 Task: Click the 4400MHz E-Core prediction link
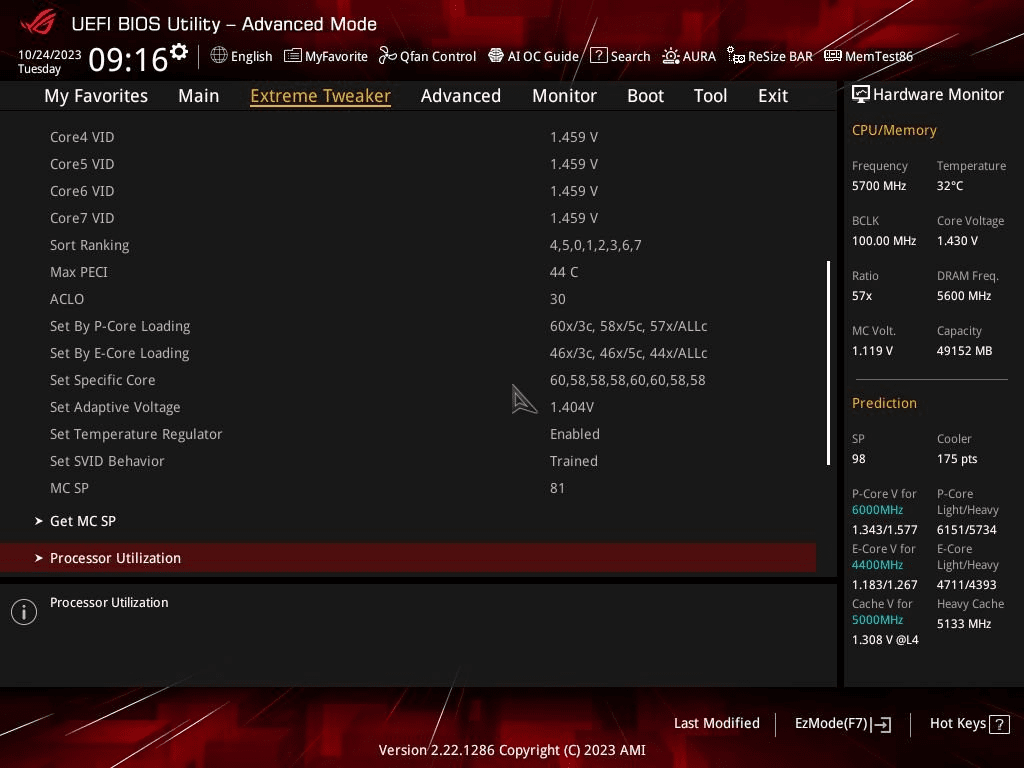pyautogui.click(x=877, y=565)
